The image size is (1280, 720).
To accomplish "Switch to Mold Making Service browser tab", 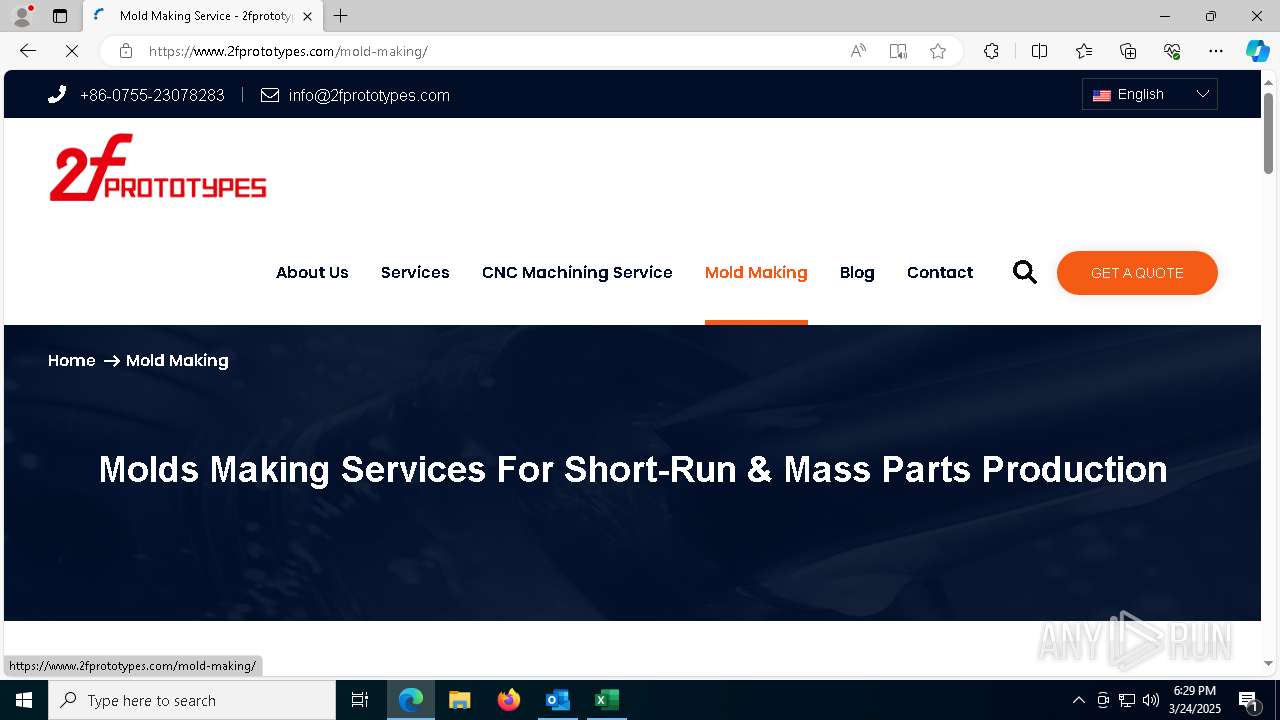I will (x=204, y=16).
